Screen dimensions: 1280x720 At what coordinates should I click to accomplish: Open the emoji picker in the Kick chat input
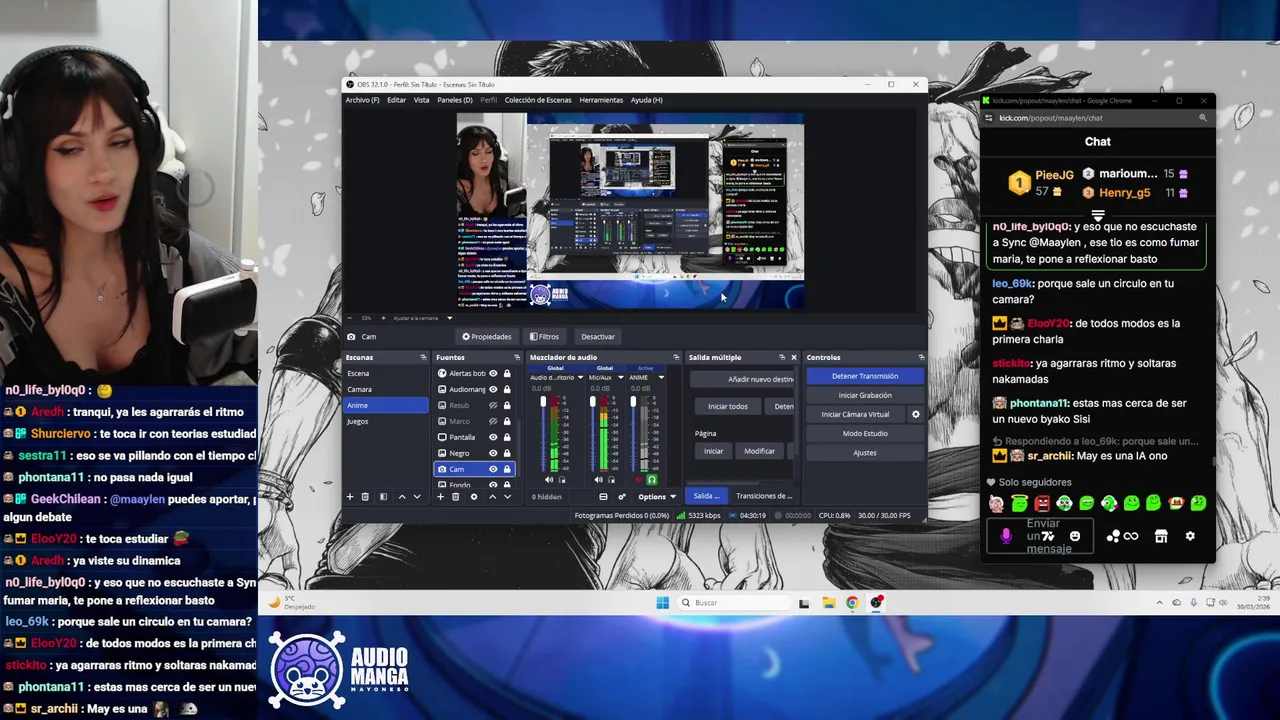point(1075,536)
